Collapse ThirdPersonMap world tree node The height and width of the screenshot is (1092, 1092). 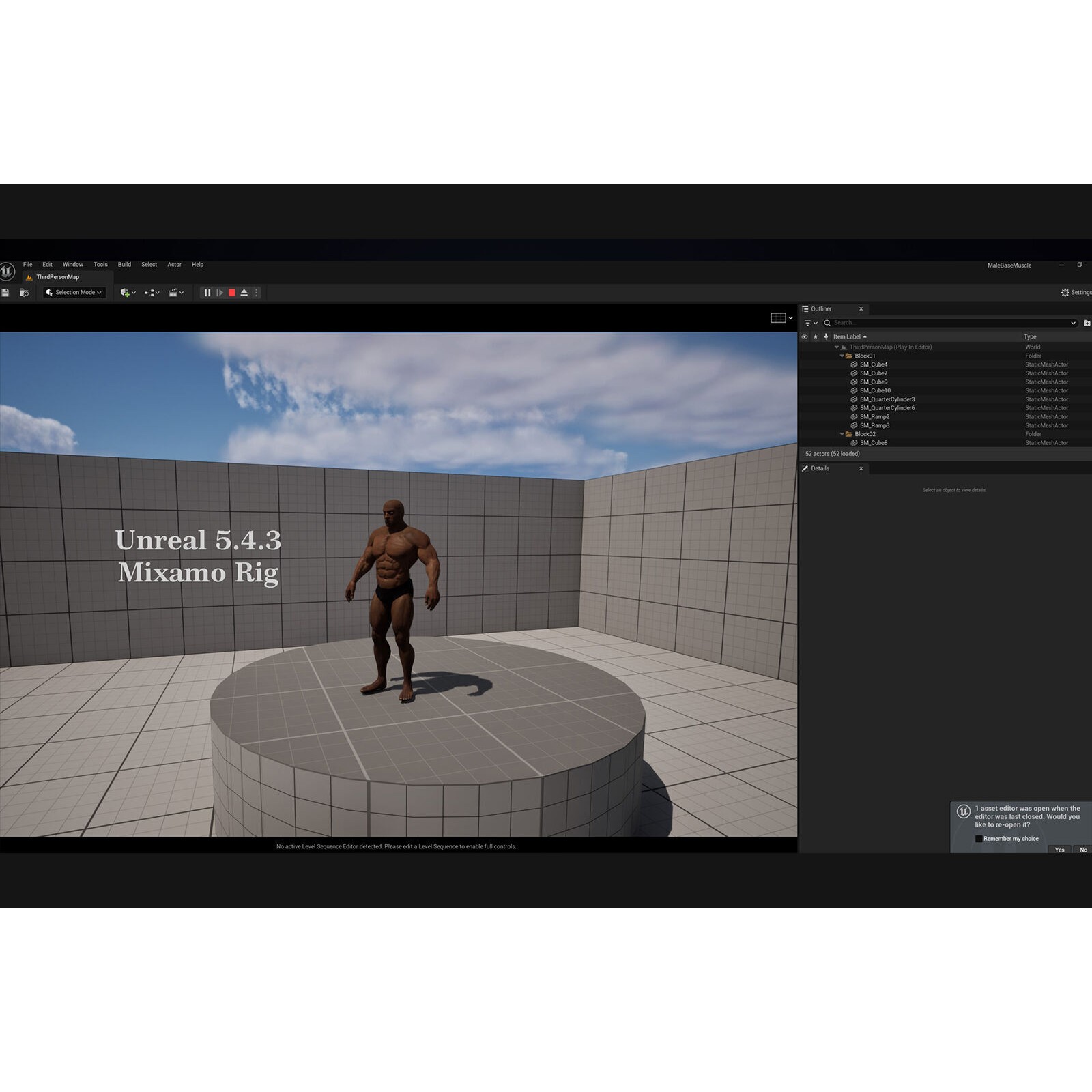coord(837,347)
